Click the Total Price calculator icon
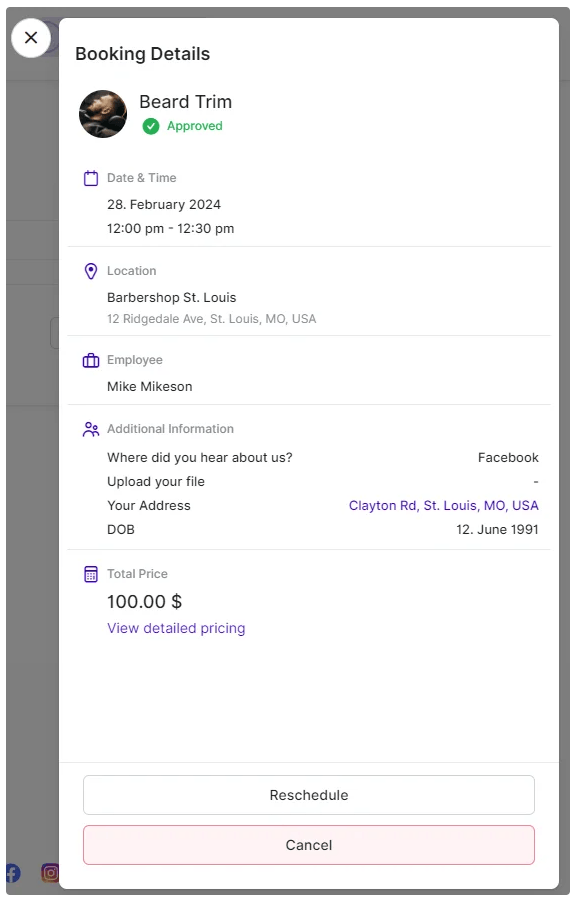This screenshot has width=576, height=900. point(90,573)
